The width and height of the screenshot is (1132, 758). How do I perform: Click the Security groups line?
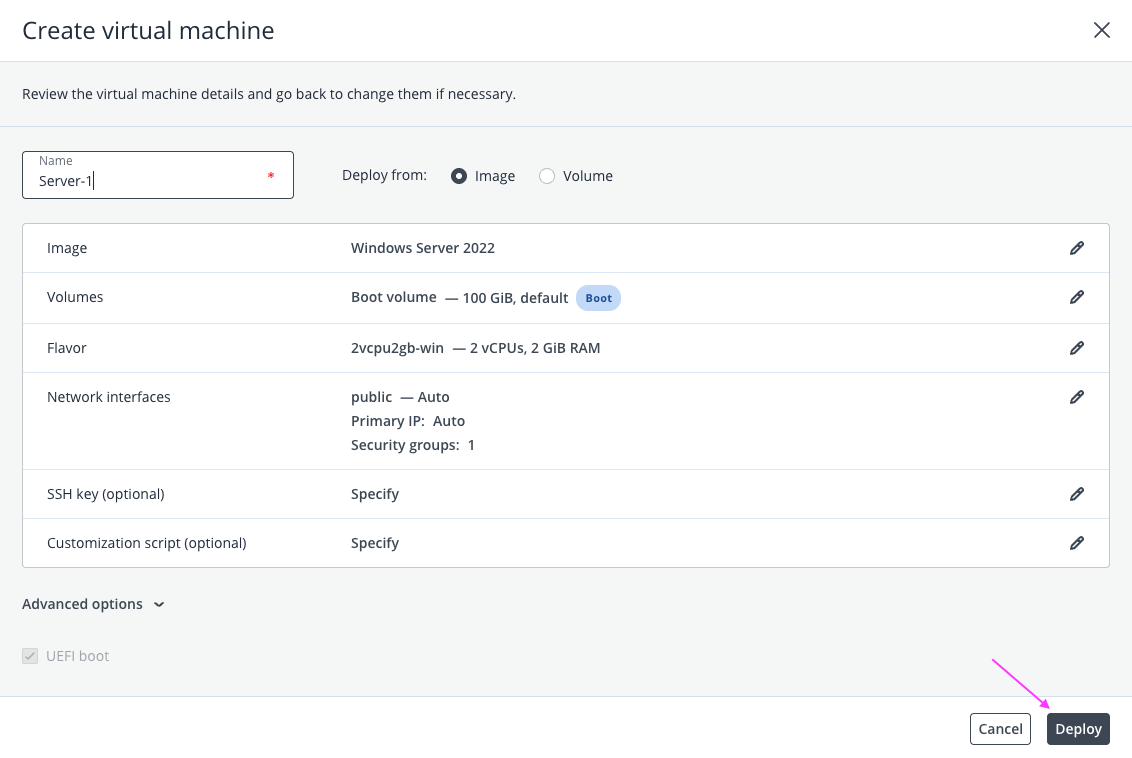coord(412,445)
